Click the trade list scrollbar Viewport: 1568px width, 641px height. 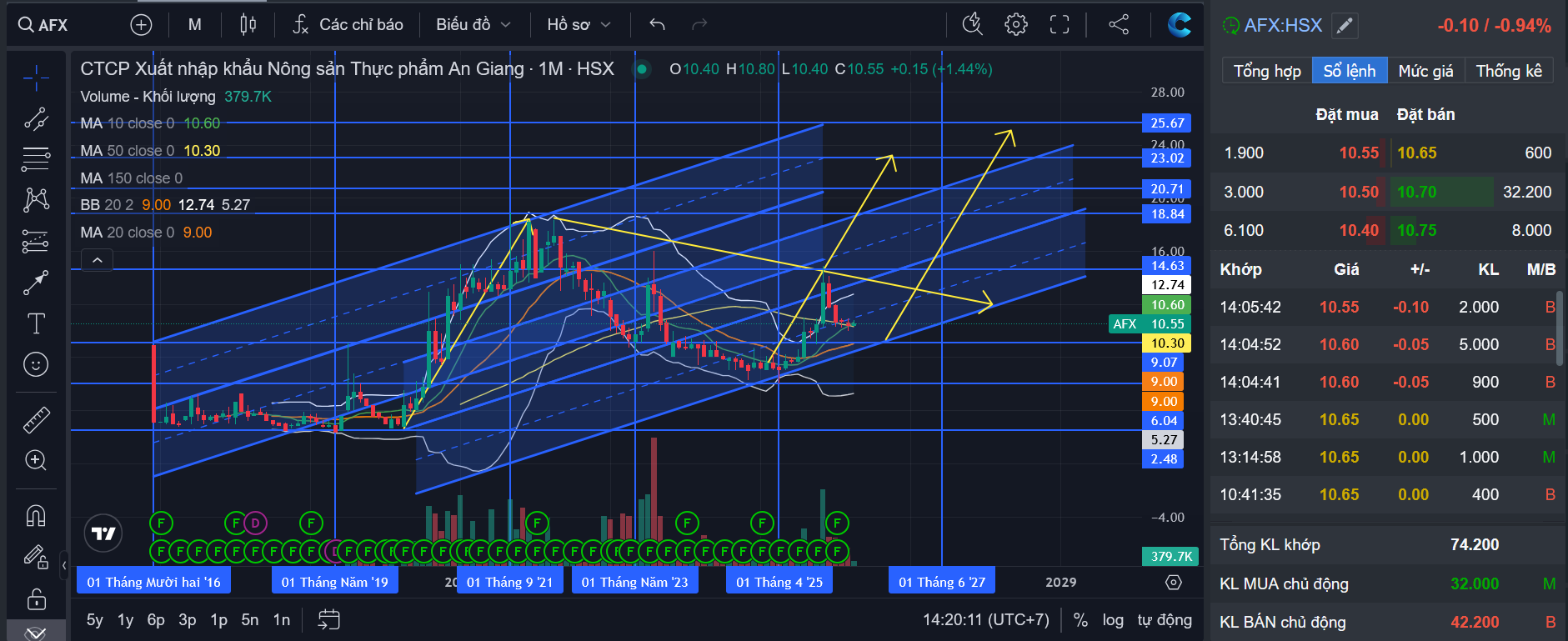click(x=1560, y=328)
